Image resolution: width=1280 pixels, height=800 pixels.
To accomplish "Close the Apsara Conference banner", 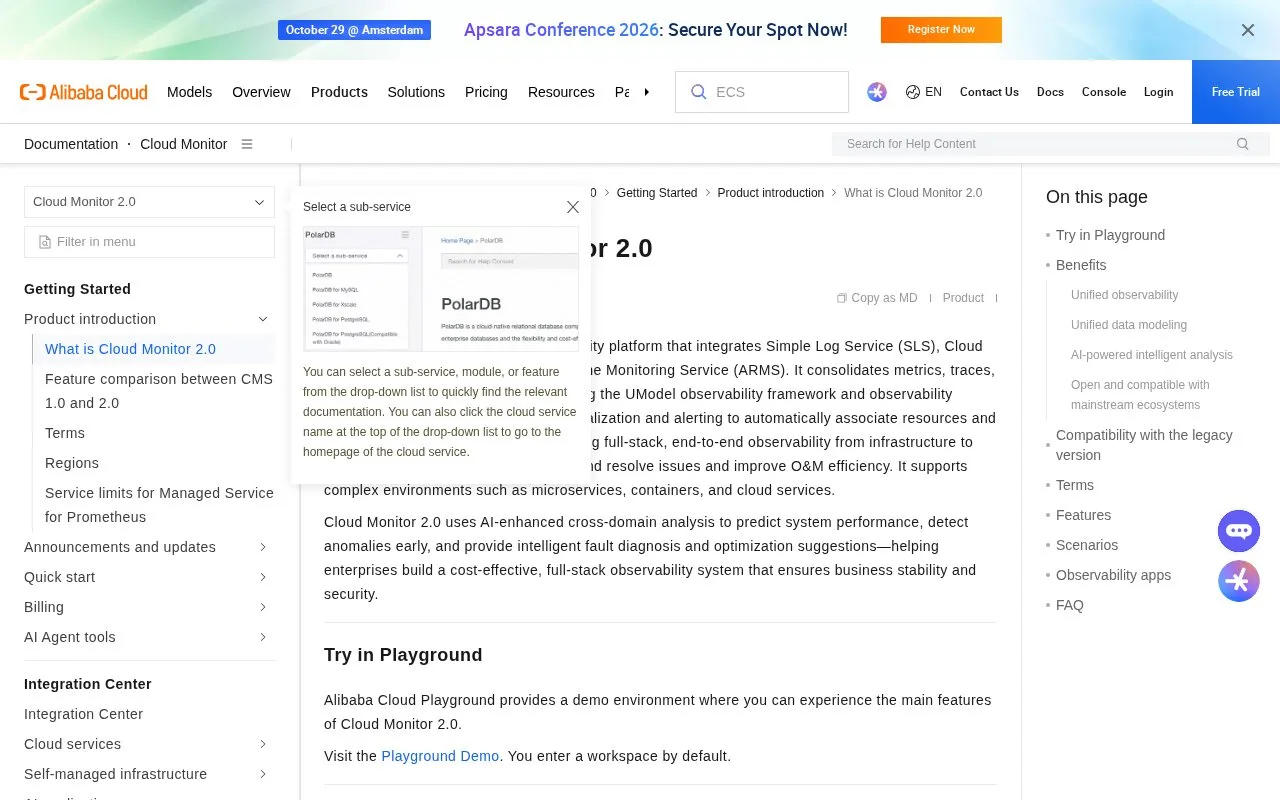I will tap(1248, 30).
